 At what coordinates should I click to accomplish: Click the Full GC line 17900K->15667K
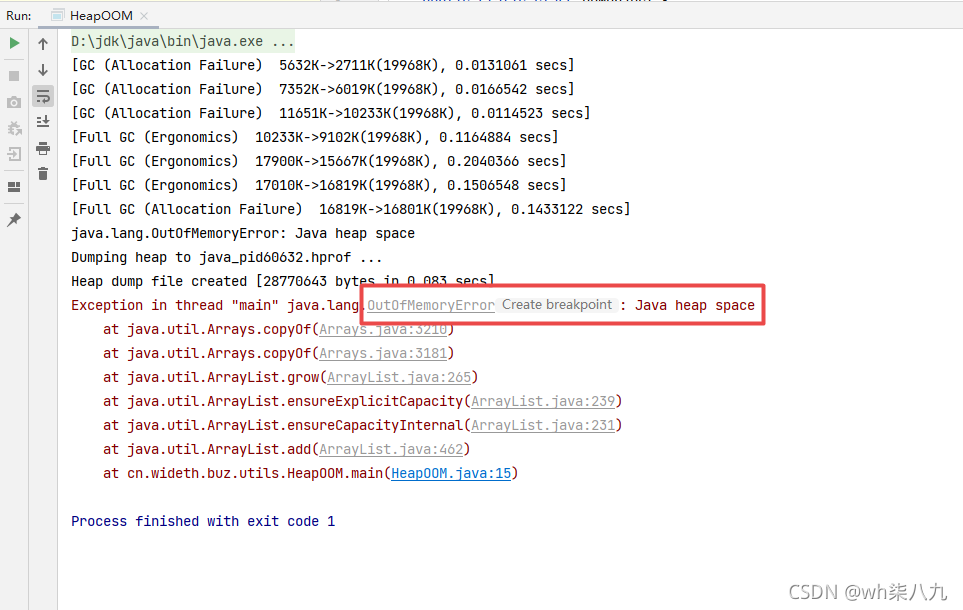pyautogui.click(x=319, y=161)
